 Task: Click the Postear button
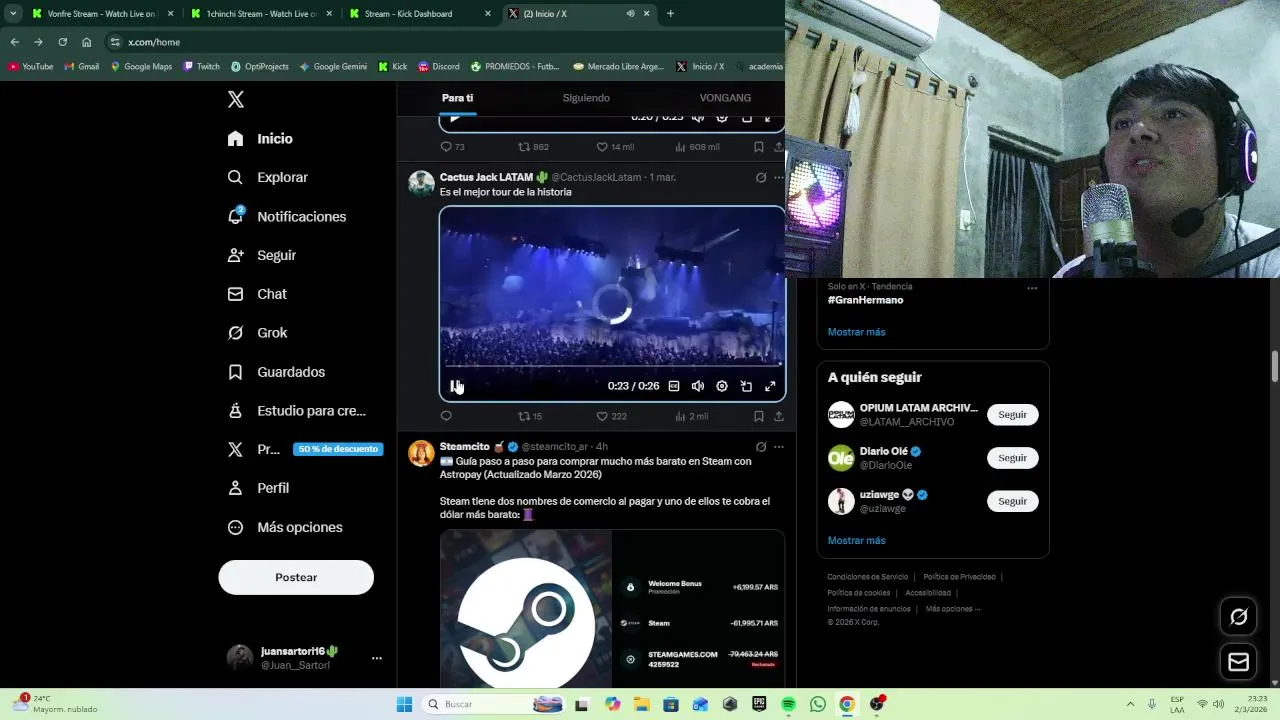point(296,577)
